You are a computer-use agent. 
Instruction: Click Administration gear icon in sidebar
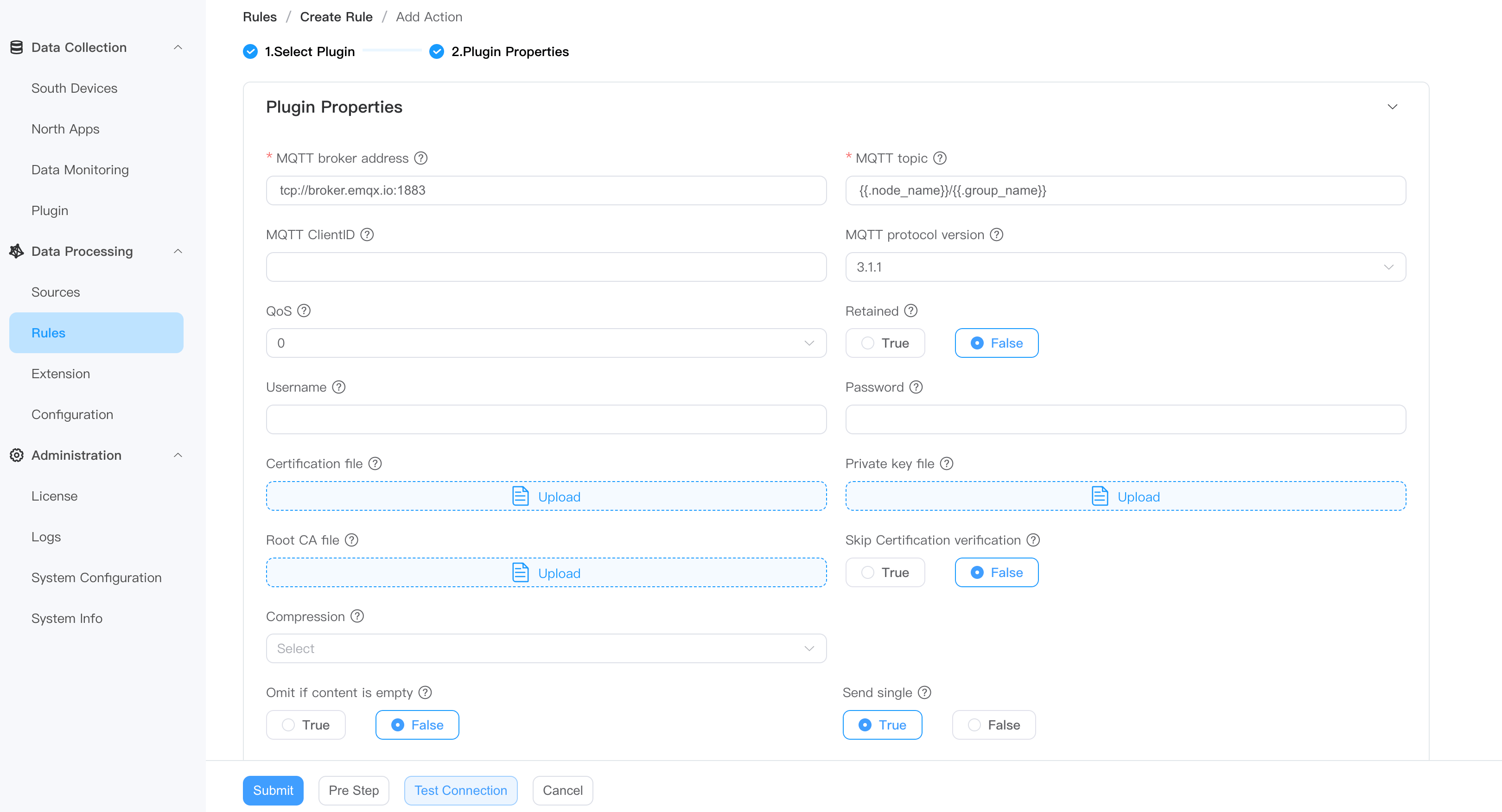16,455
